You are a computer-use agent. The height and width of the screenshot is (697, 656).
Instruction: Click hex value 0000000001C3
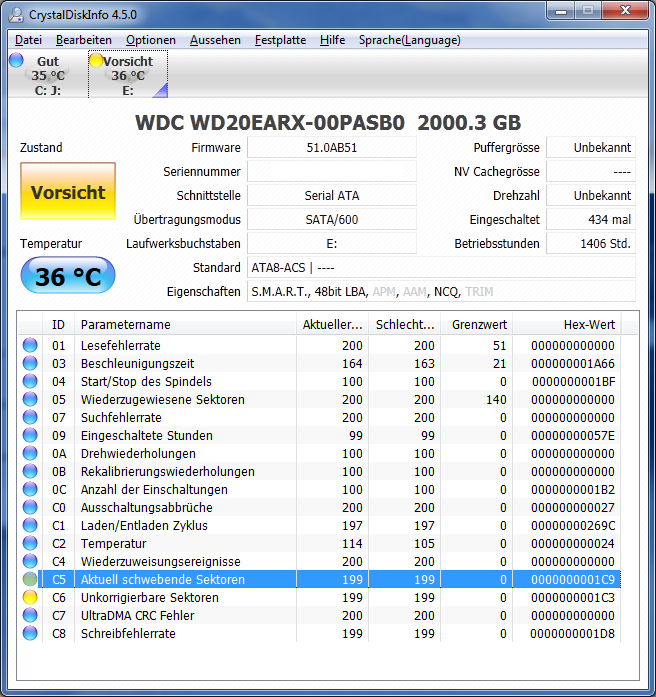click(x=573, y=597)
